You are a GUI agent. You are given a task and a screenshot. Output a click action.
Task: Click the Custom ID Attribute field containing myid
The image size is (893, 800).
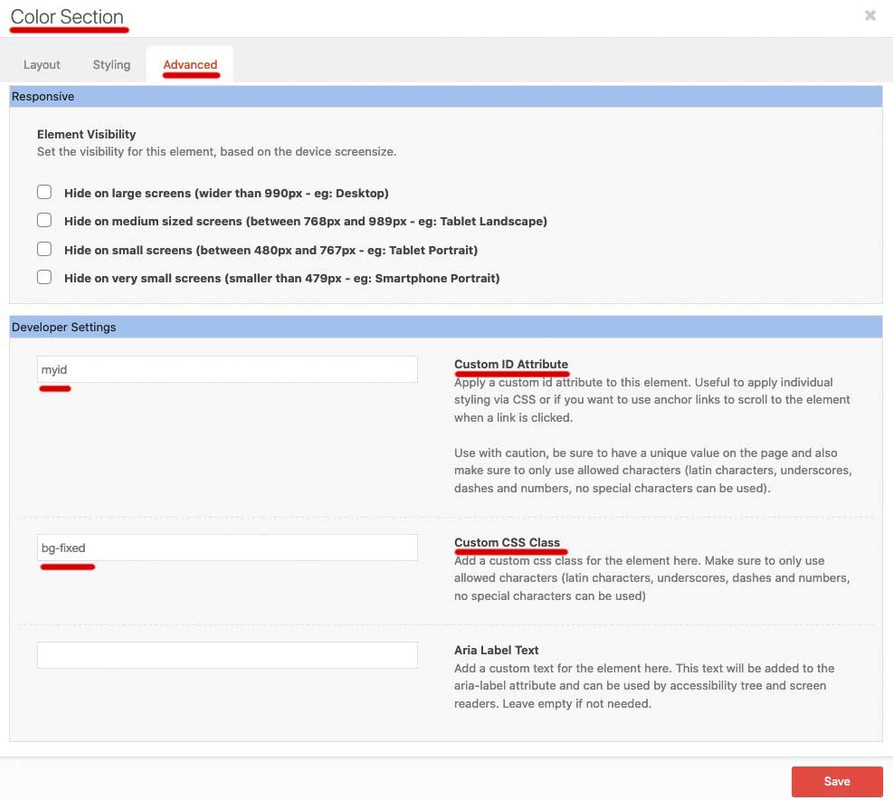click(x=227, y=370)
